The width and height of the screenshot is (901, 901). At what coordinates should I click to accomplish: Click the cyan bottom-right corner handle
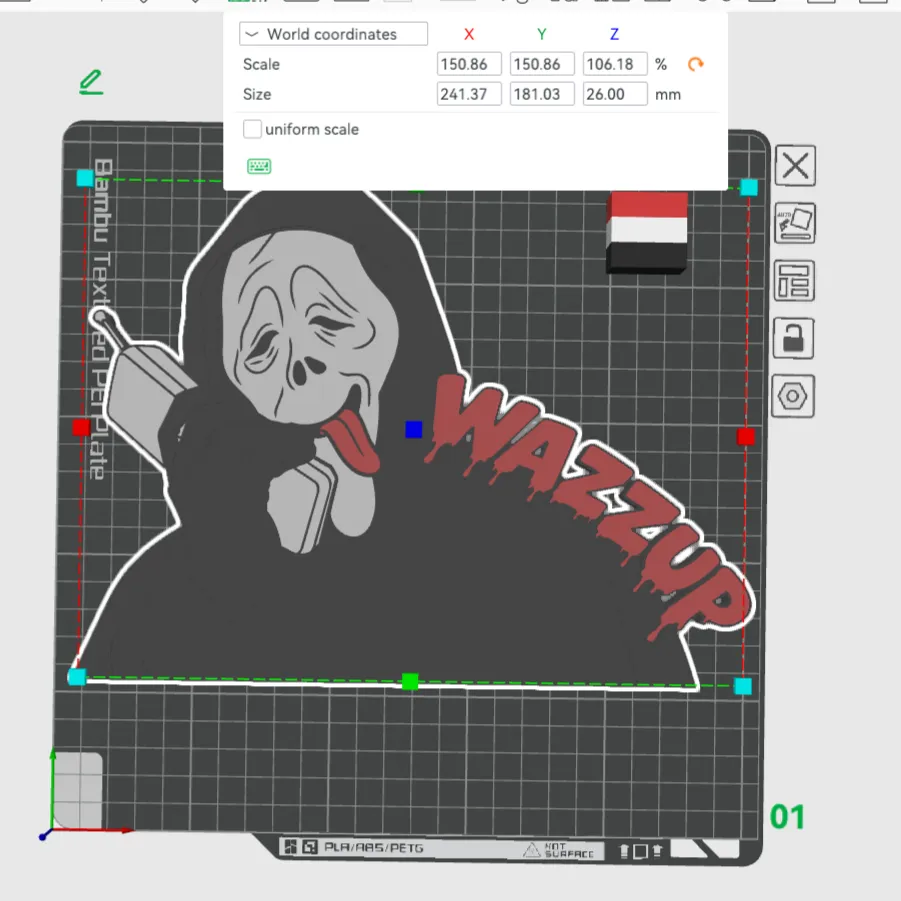click(x=743, y=686)
